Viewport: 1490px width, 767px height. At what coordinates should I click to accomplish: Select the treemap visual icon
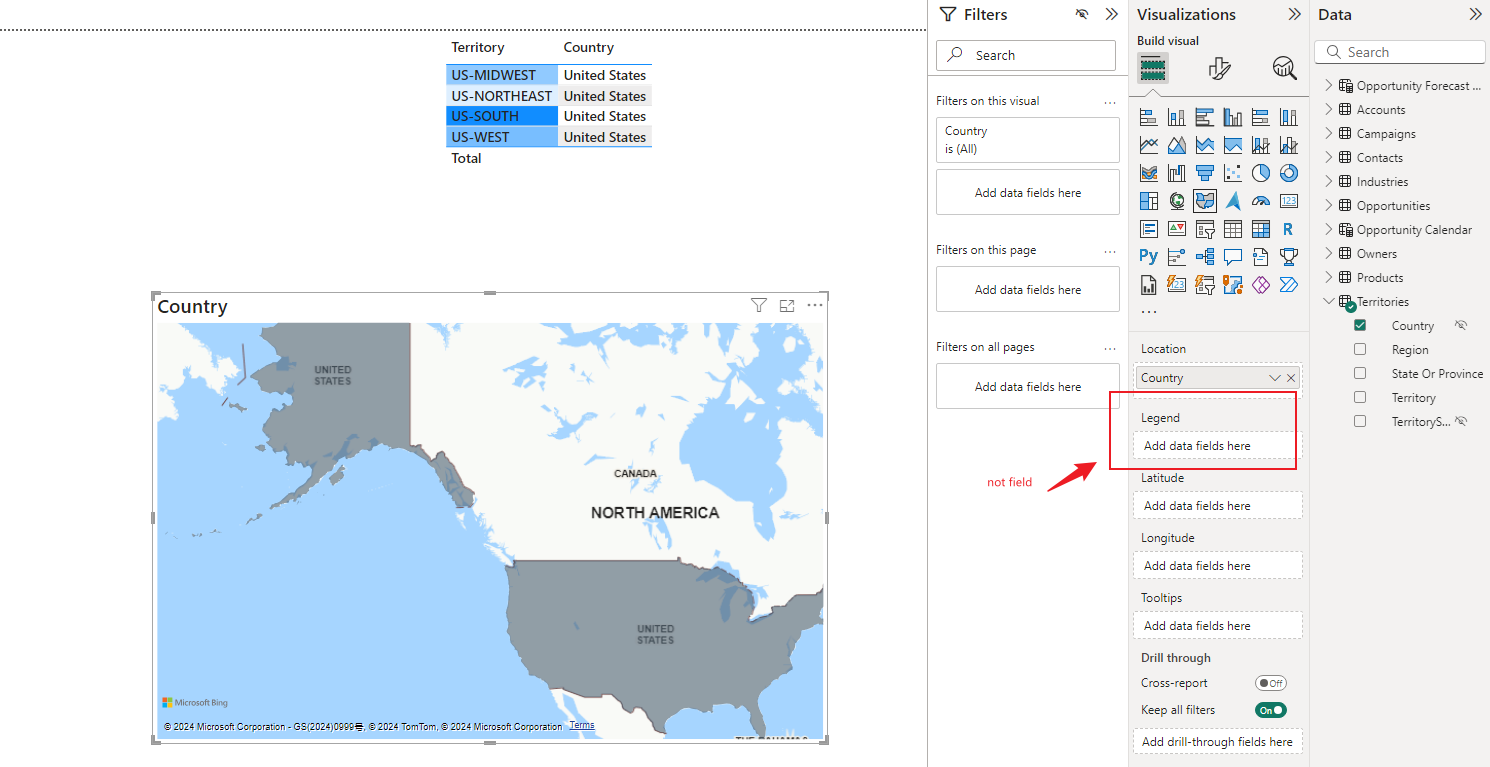pyautogui.click(x=1148, y=201)
